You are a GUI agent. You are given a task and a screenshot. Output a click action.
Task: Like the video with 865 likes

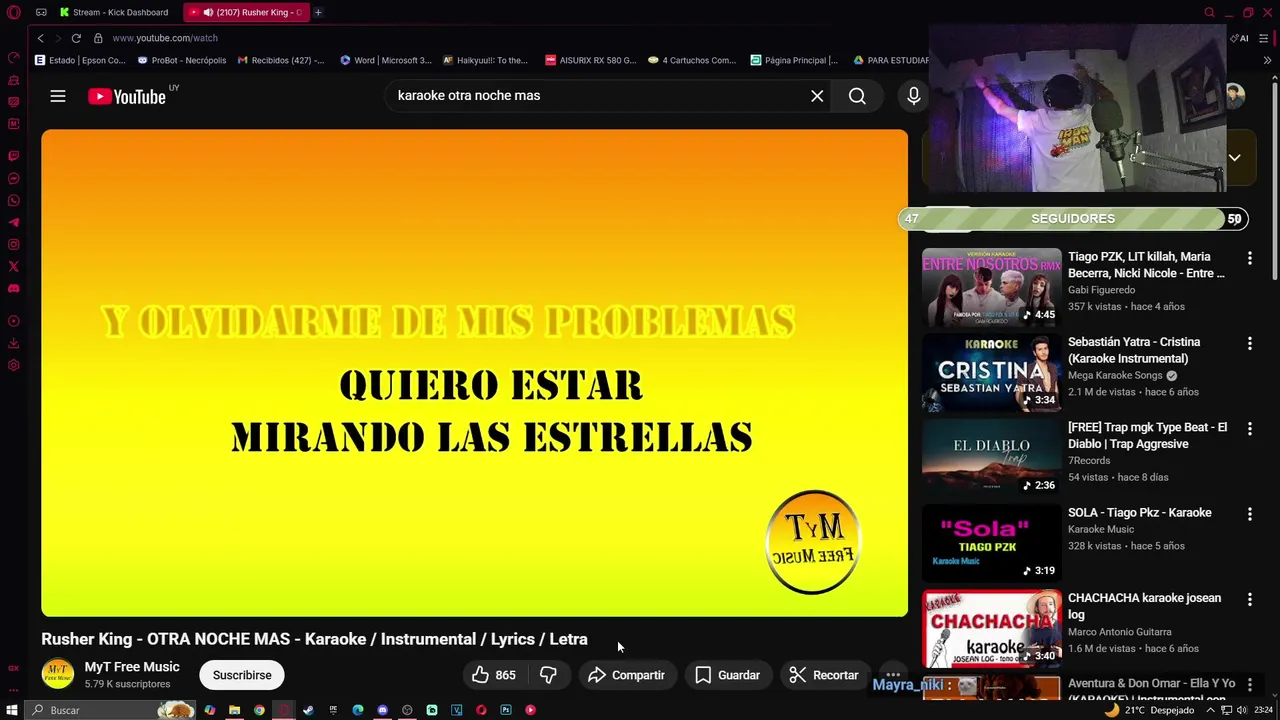(494, 675)
